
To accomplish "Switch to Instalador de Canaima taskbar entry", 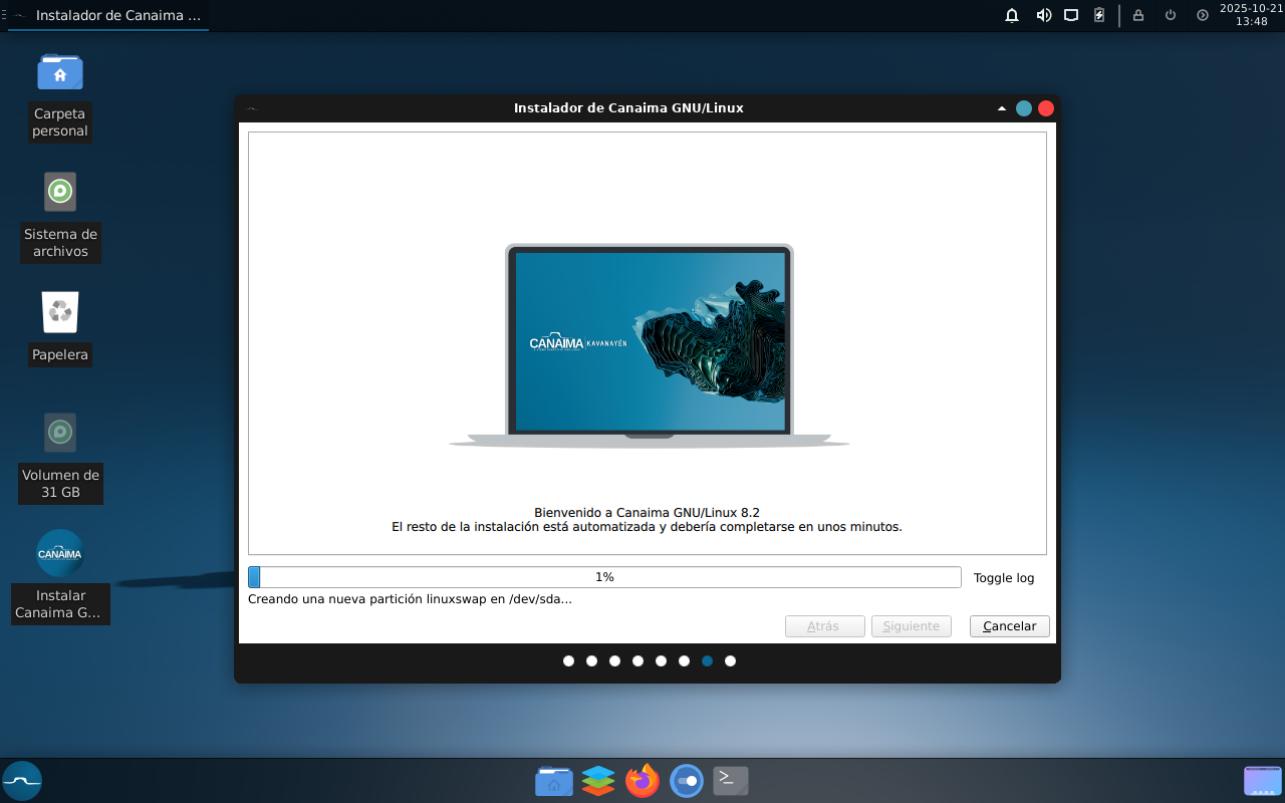I will pos(108,15).
